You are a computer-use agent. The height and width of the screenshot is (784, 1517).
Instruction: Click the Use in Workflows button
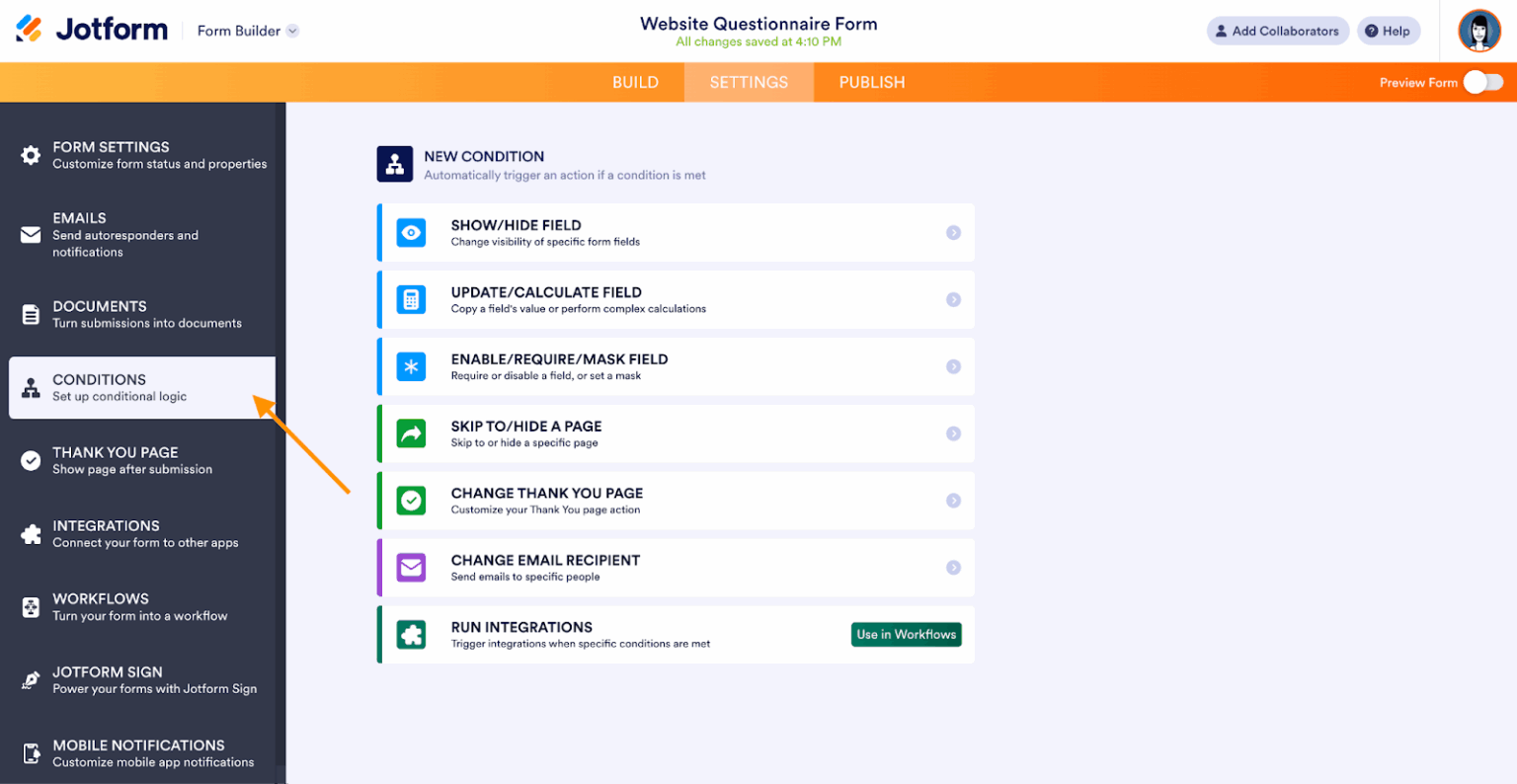(x=907, y=635)
